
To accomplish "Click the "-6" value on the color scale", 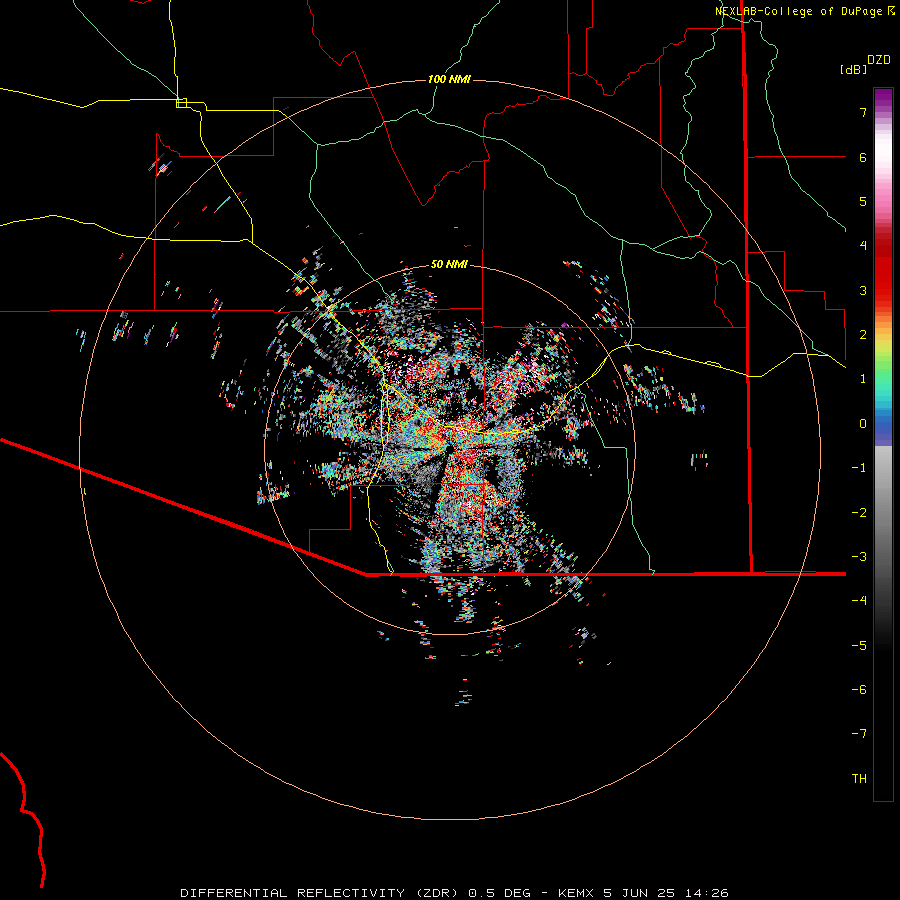I will pos(859,690).
